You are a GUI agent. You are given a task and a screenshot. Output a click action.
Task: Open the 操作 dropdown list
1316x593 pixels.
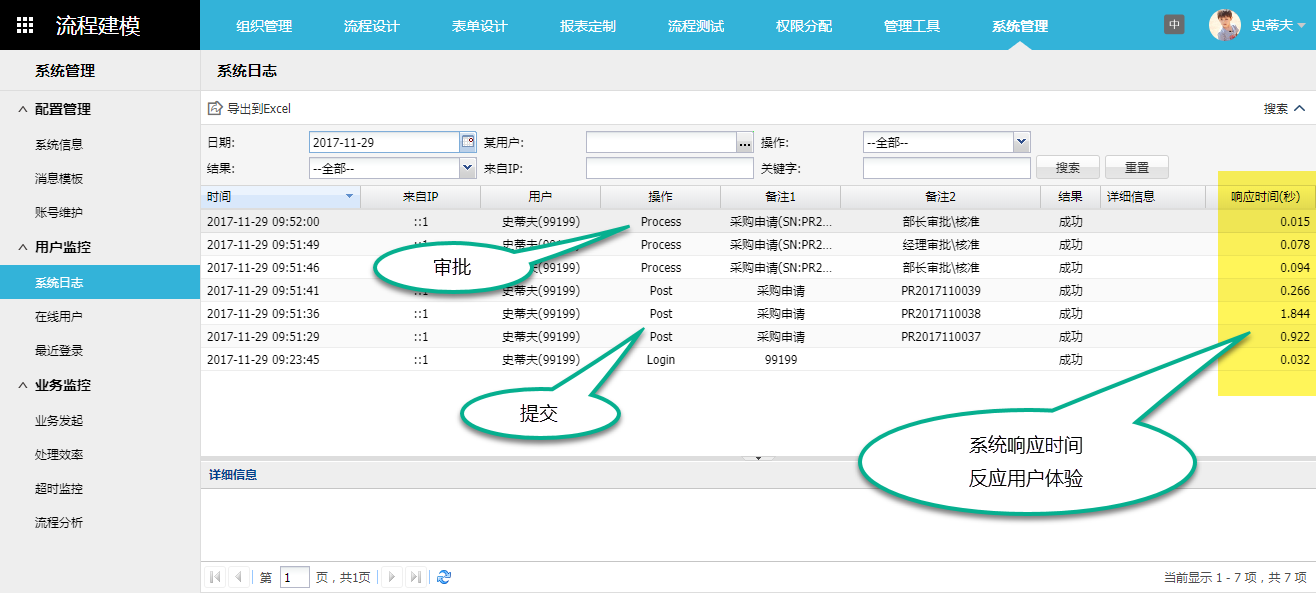click(x=1021, y=142)
